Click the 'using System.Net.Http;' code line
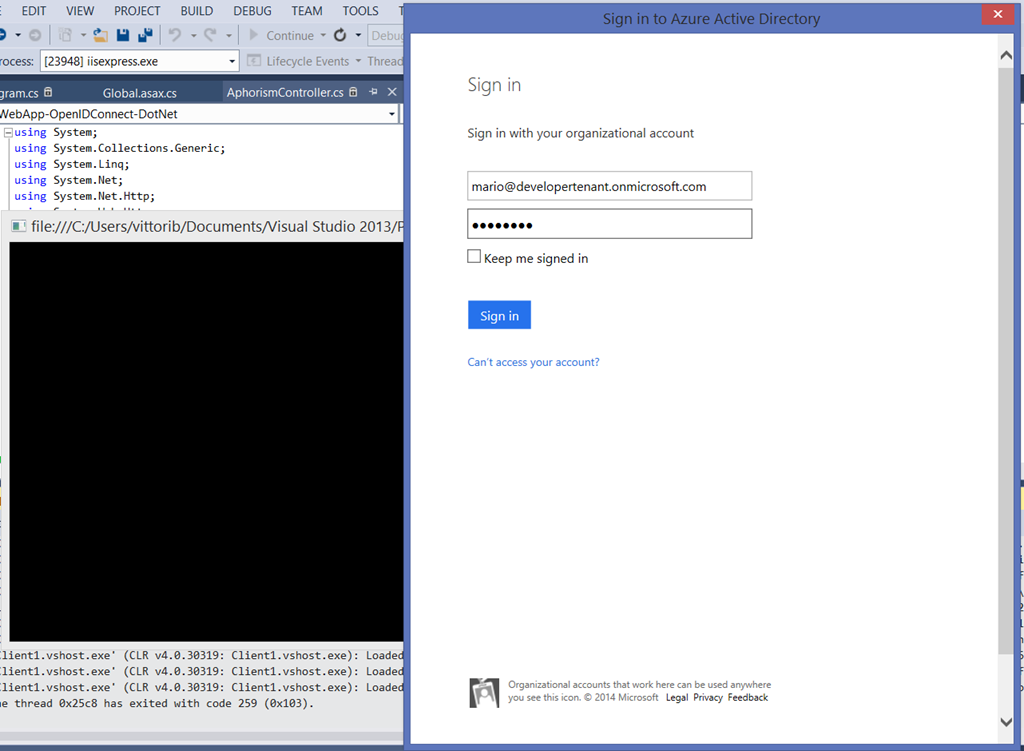1024x751 pixels. coord(84,196)
